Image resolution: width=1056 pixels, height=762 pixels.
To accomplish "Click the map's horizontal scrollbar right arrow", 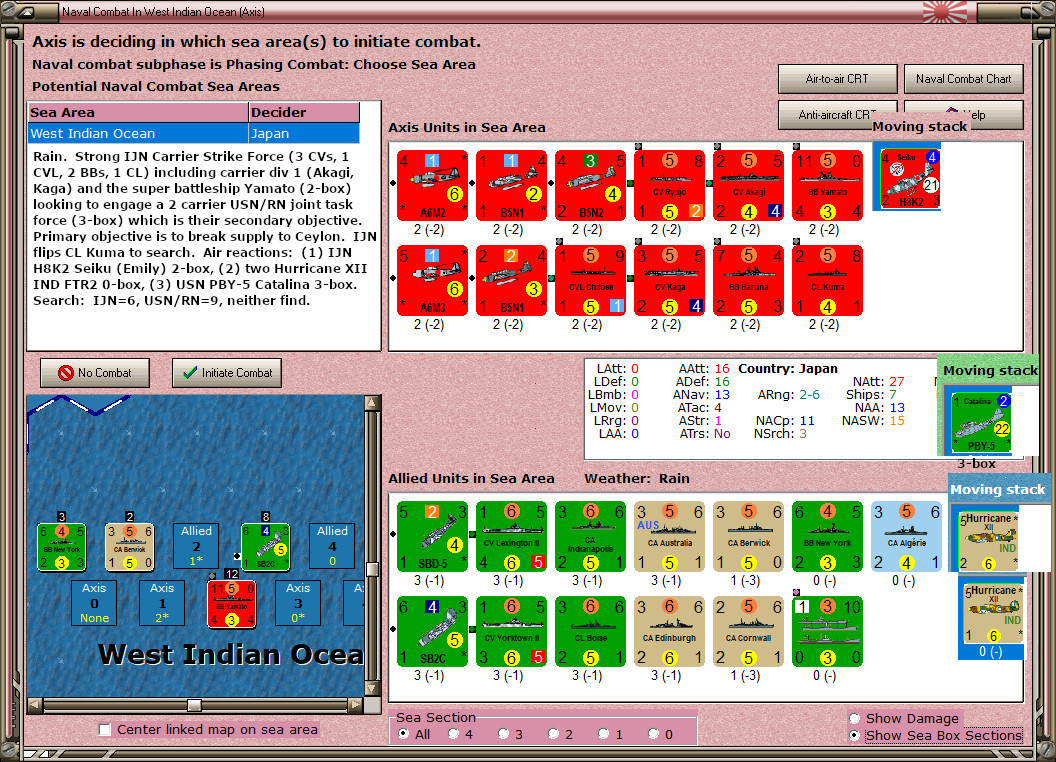I will [x=356, y=705].
